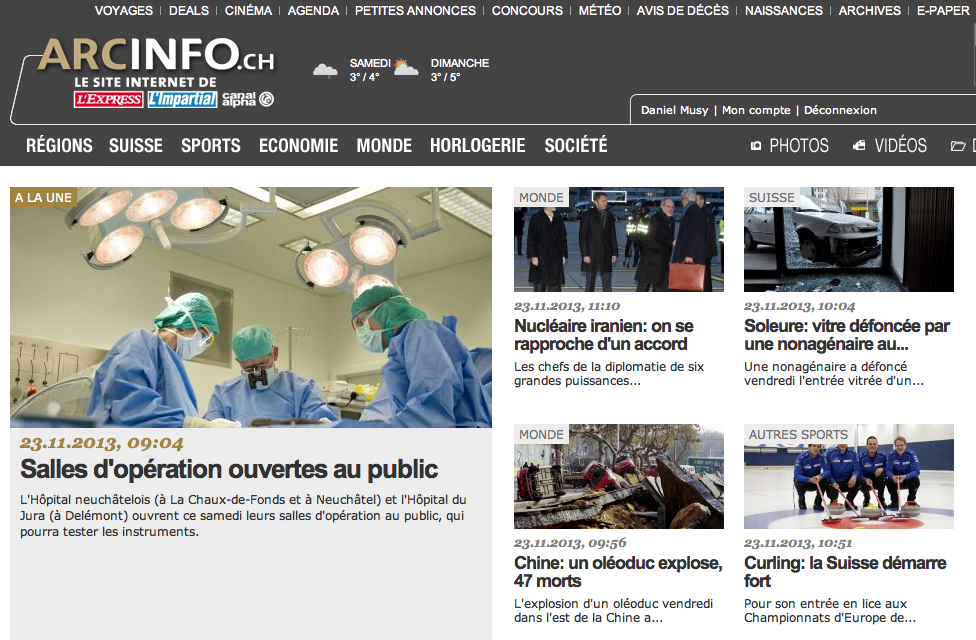Click the camera icon beside Photos
The width and height of the screenshot is (976, 640).
756,146
